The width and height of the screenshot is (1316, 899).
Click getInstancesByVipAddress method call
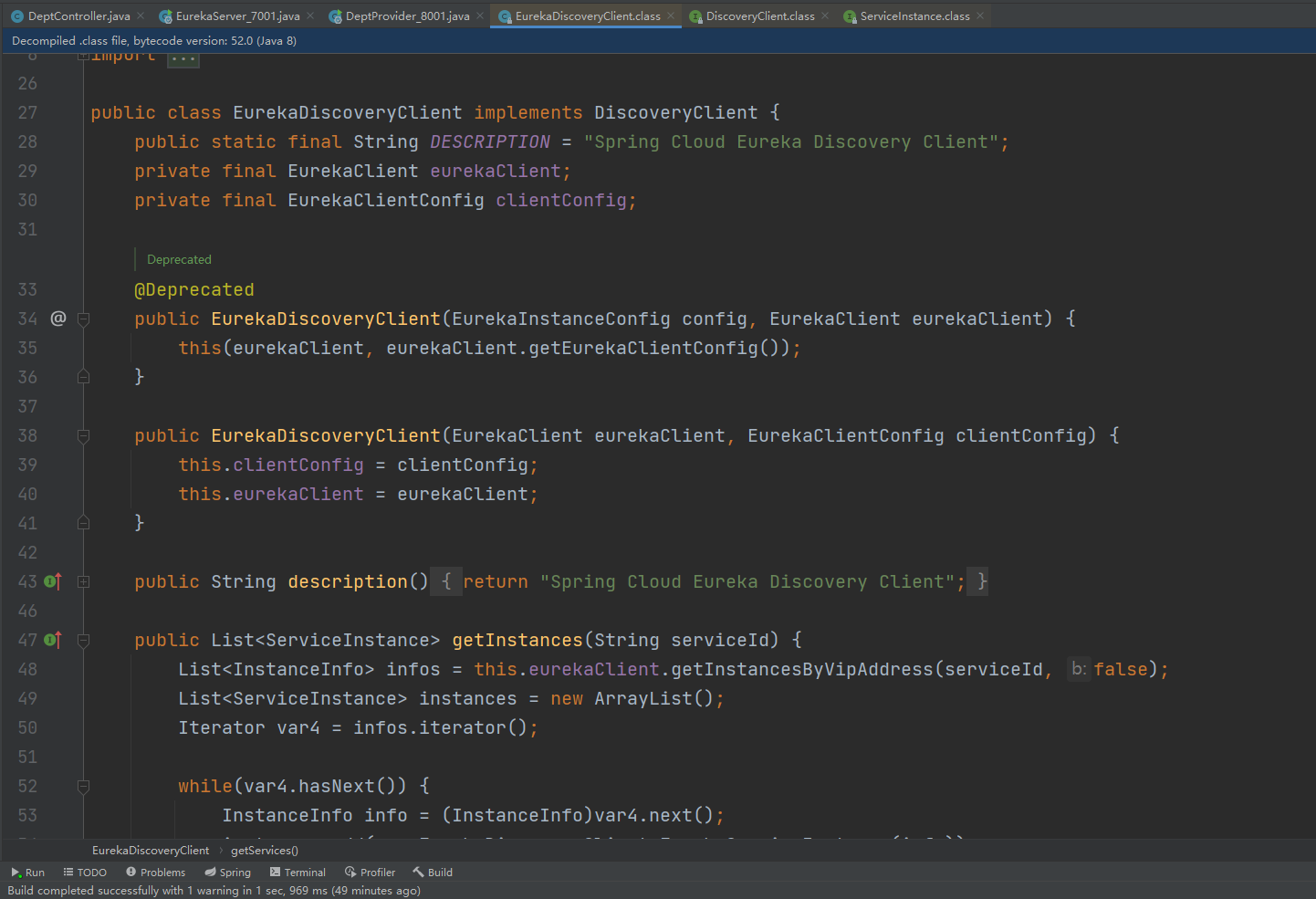click(x=802, y=669)
